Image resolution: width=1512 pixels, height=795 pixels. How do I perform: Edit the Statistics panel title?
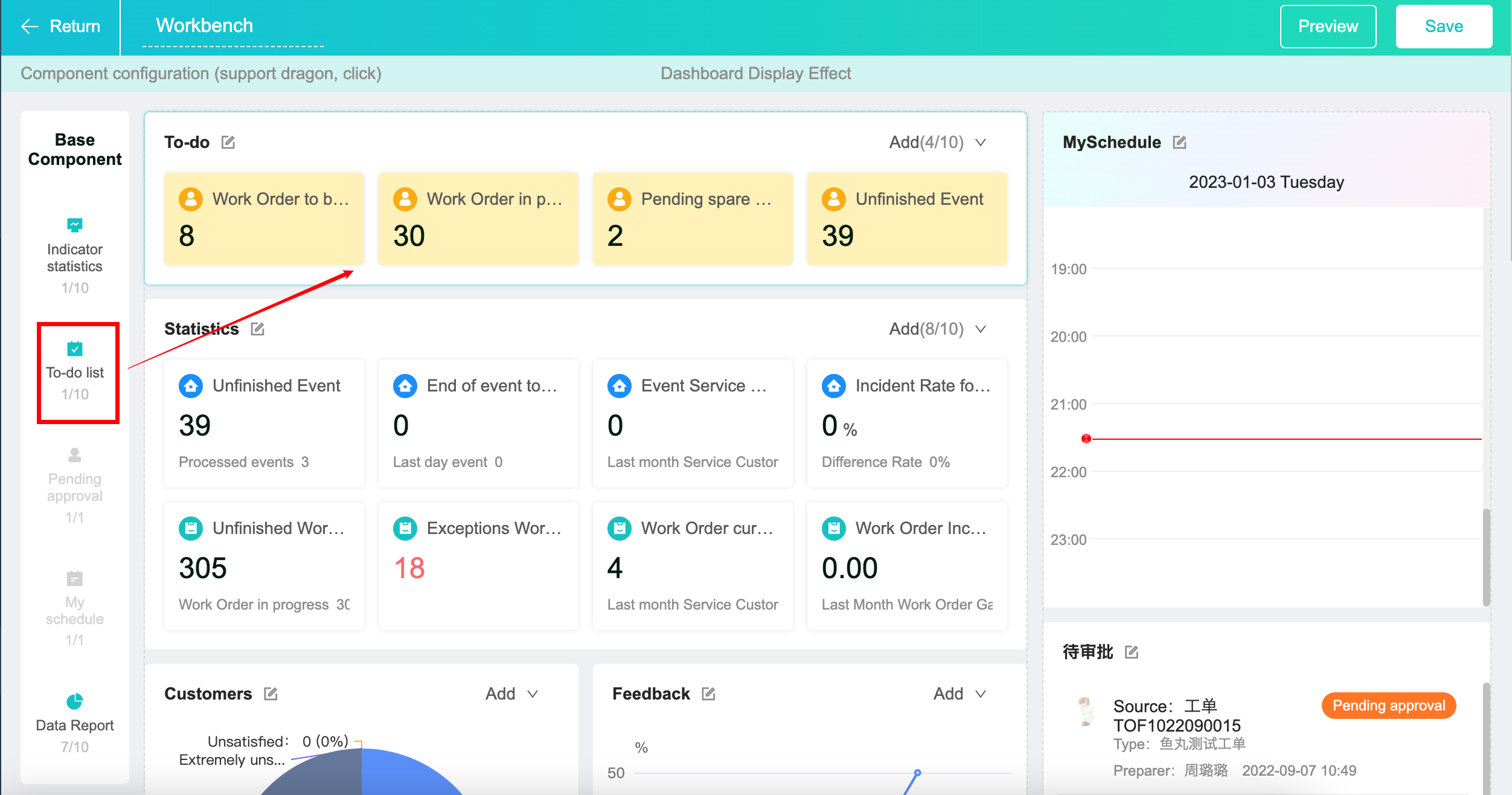[258, 329]
